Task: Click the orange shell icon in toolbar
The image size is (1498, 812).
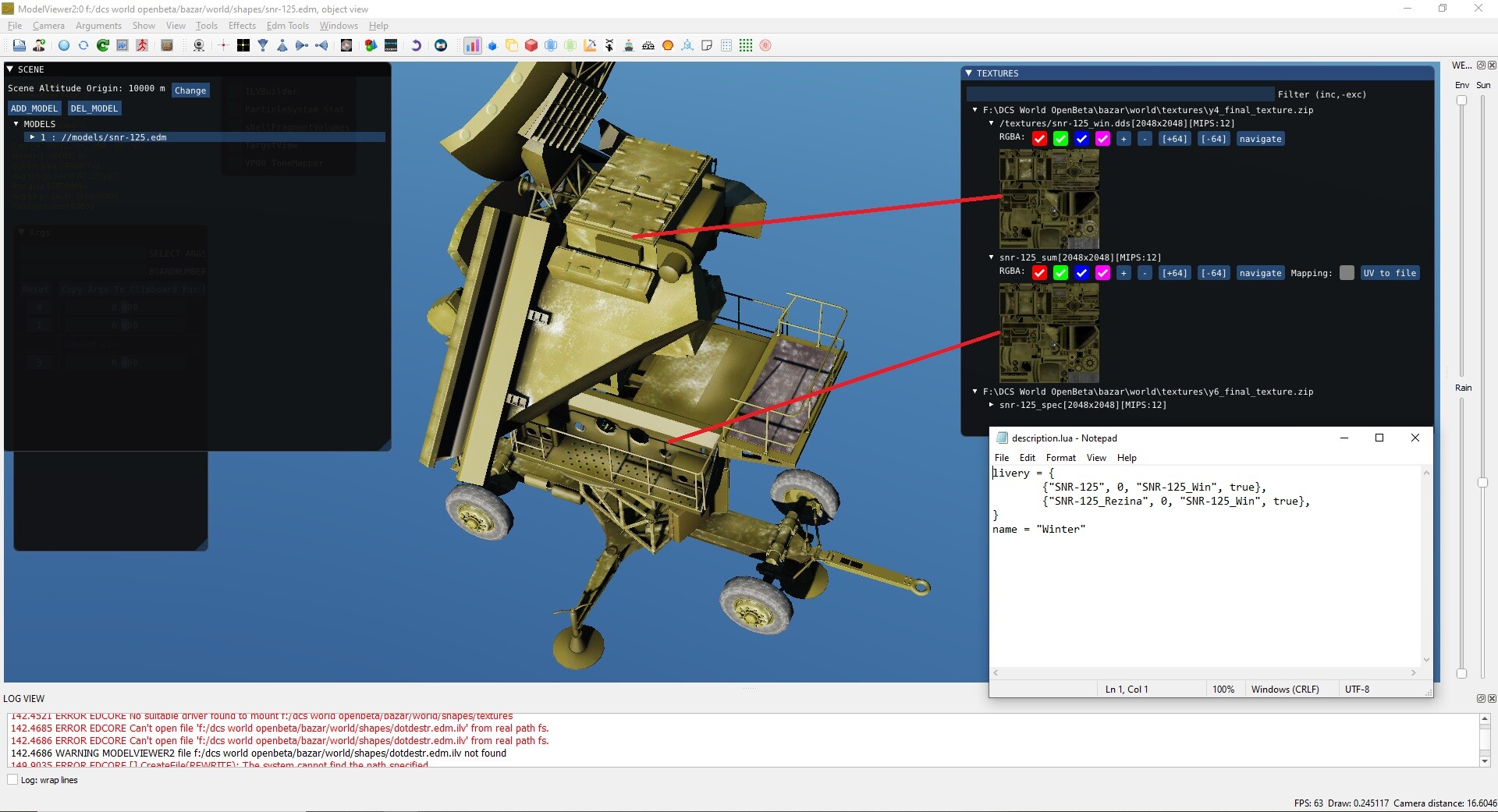Action: click(668, 45)
